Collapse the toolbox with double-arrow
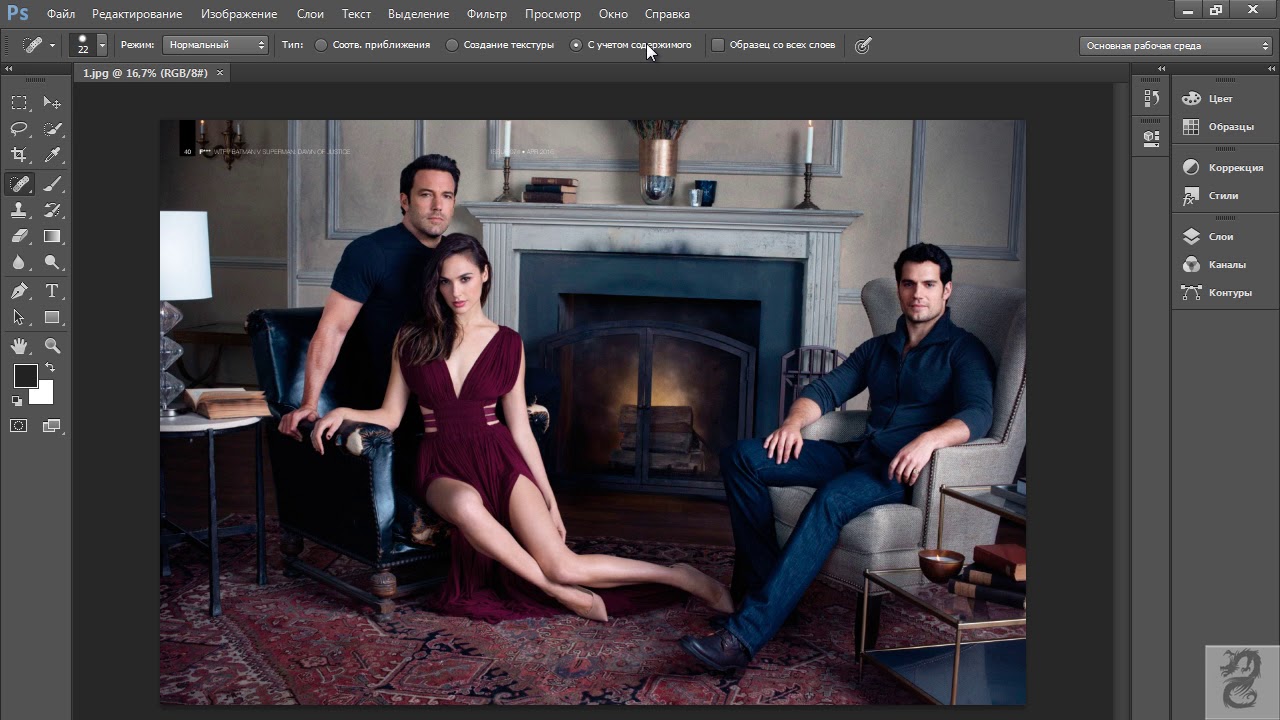 tap(9, 70)
